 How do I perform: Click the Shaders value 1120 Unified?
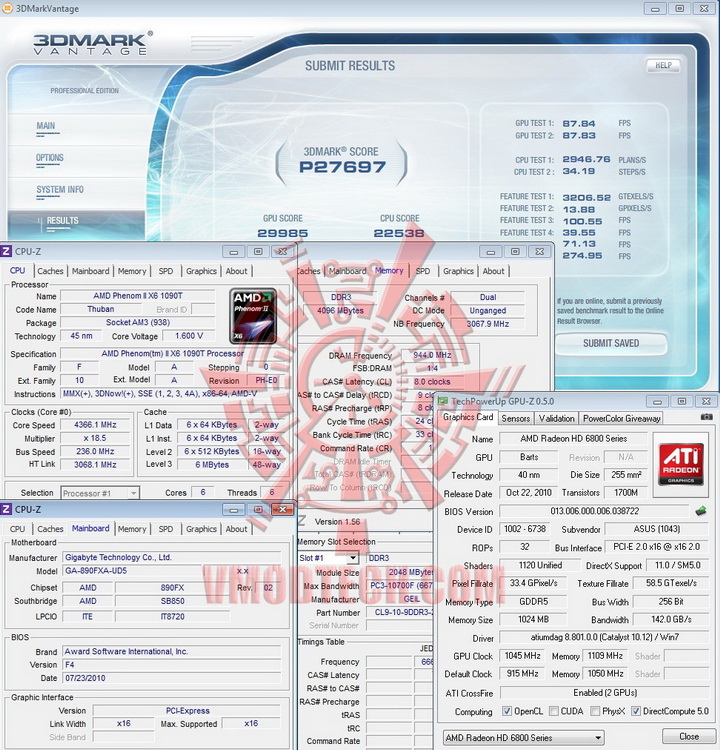[540, 566]
